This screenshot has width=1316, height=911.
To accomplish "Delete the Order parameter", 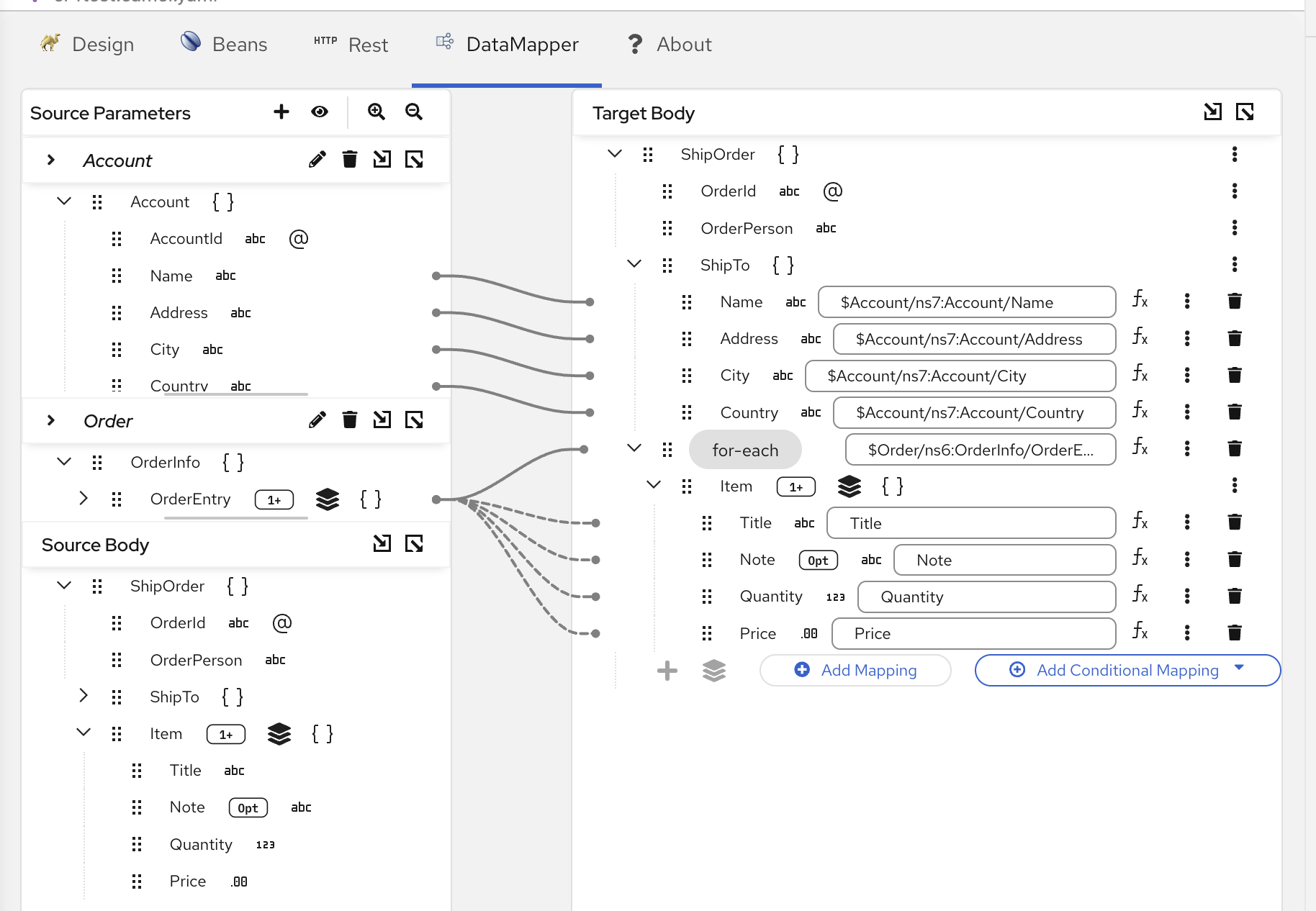I will [x=350, y=420].
